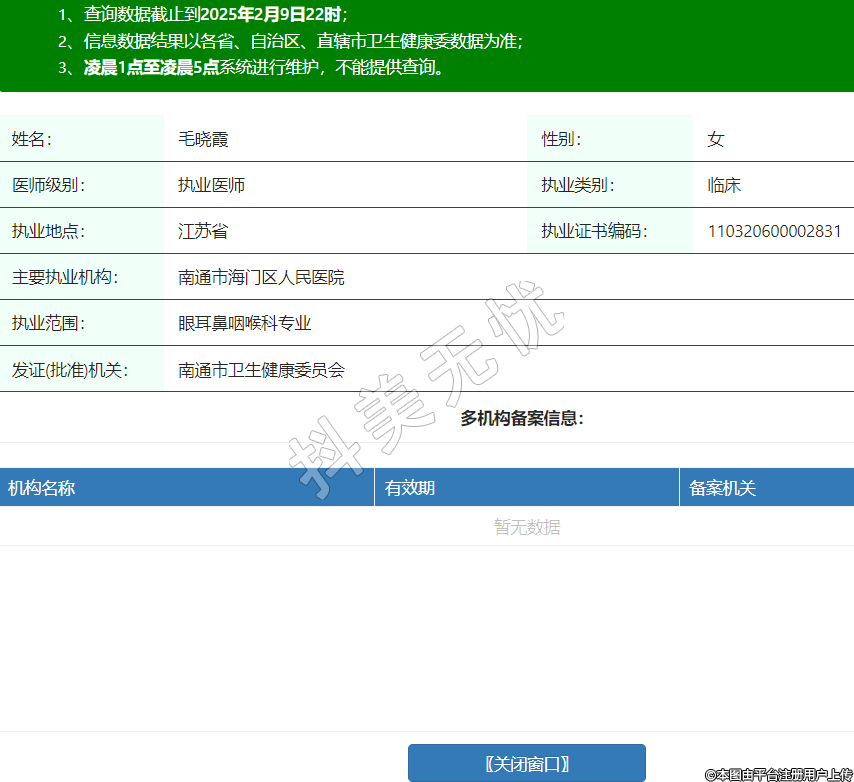Click the 江苏省 practice location value
This screenshot has height=782, width=854.
pos(203,231)
